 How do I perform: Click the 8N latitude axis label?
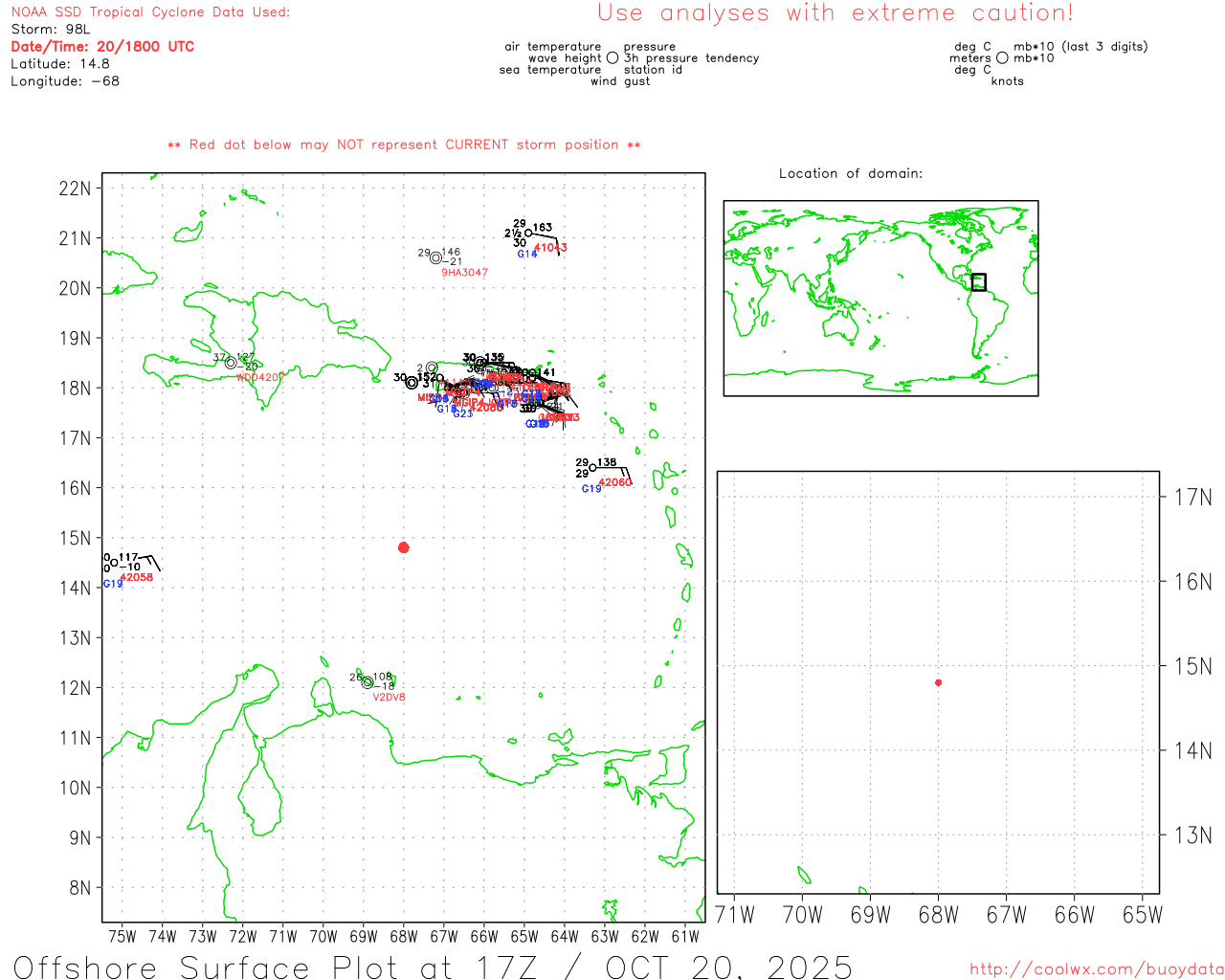click(80, 888)
